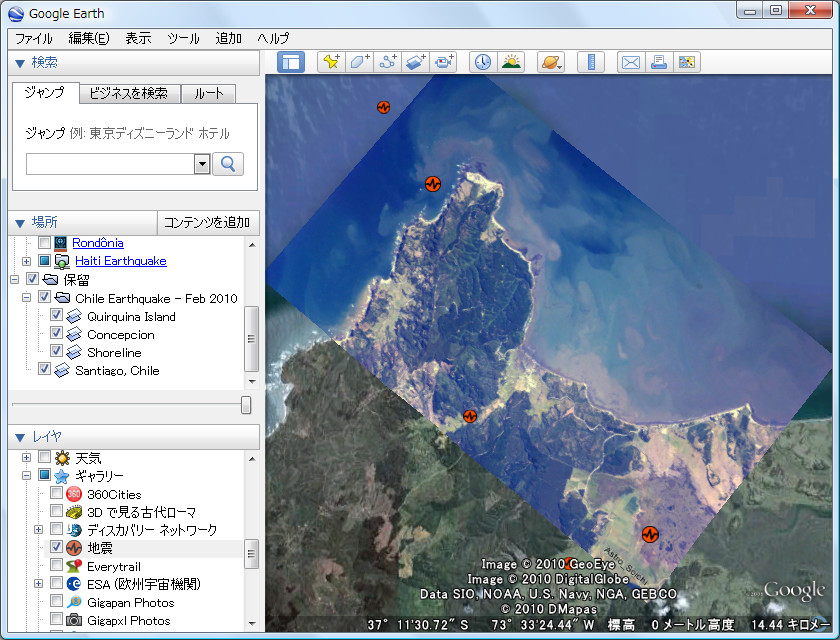Click the search magnifier button
Screen dimensions: 840x640
click(228, 164)
